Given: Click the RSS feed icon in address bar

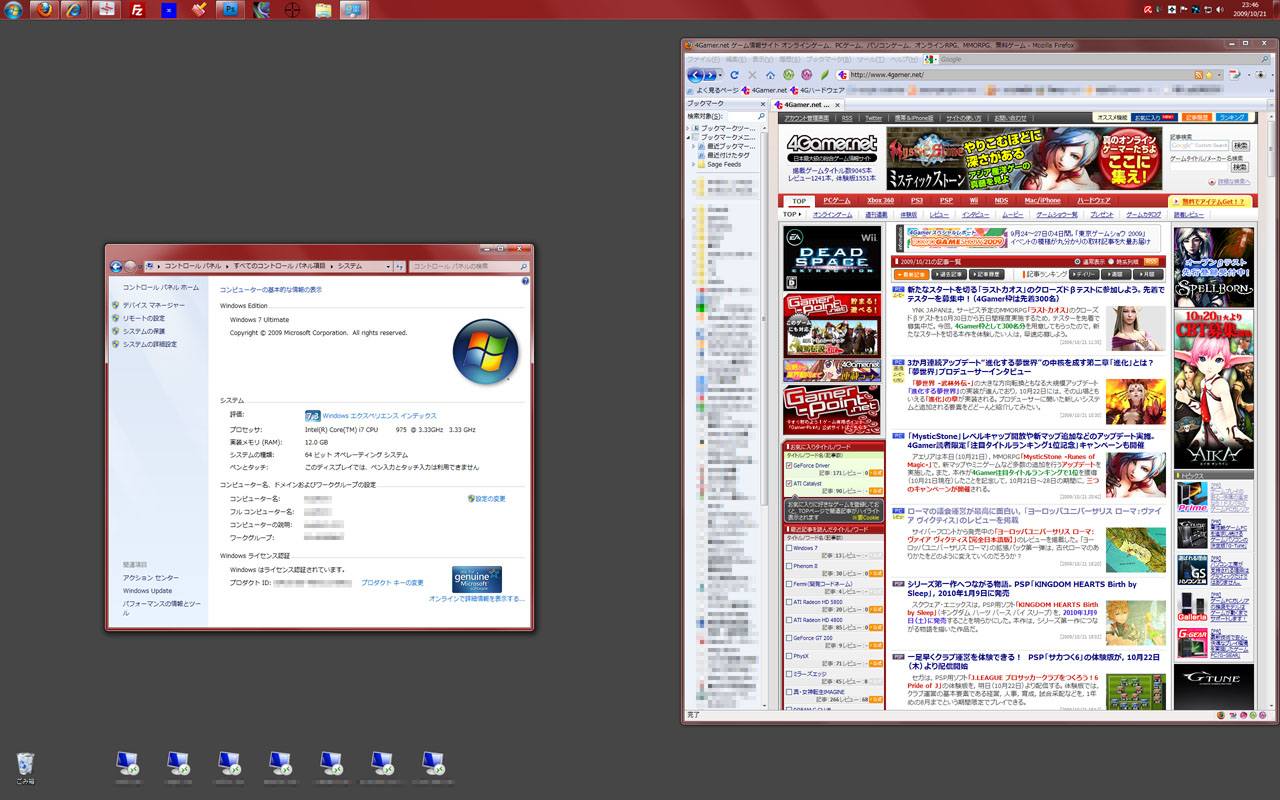Looking at the screenshot, I should tap(1198, 75).
